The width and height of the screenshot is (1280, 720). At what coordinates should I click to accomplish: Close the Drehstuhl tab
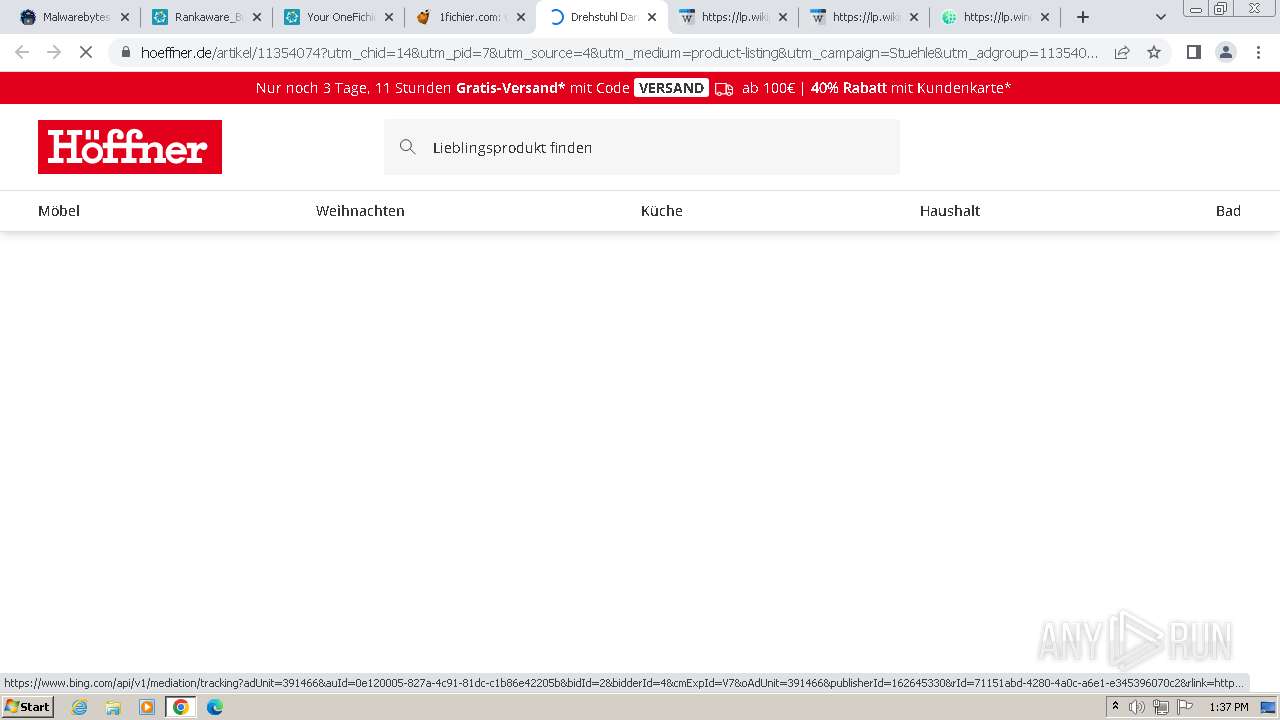(x=652, y=17)
